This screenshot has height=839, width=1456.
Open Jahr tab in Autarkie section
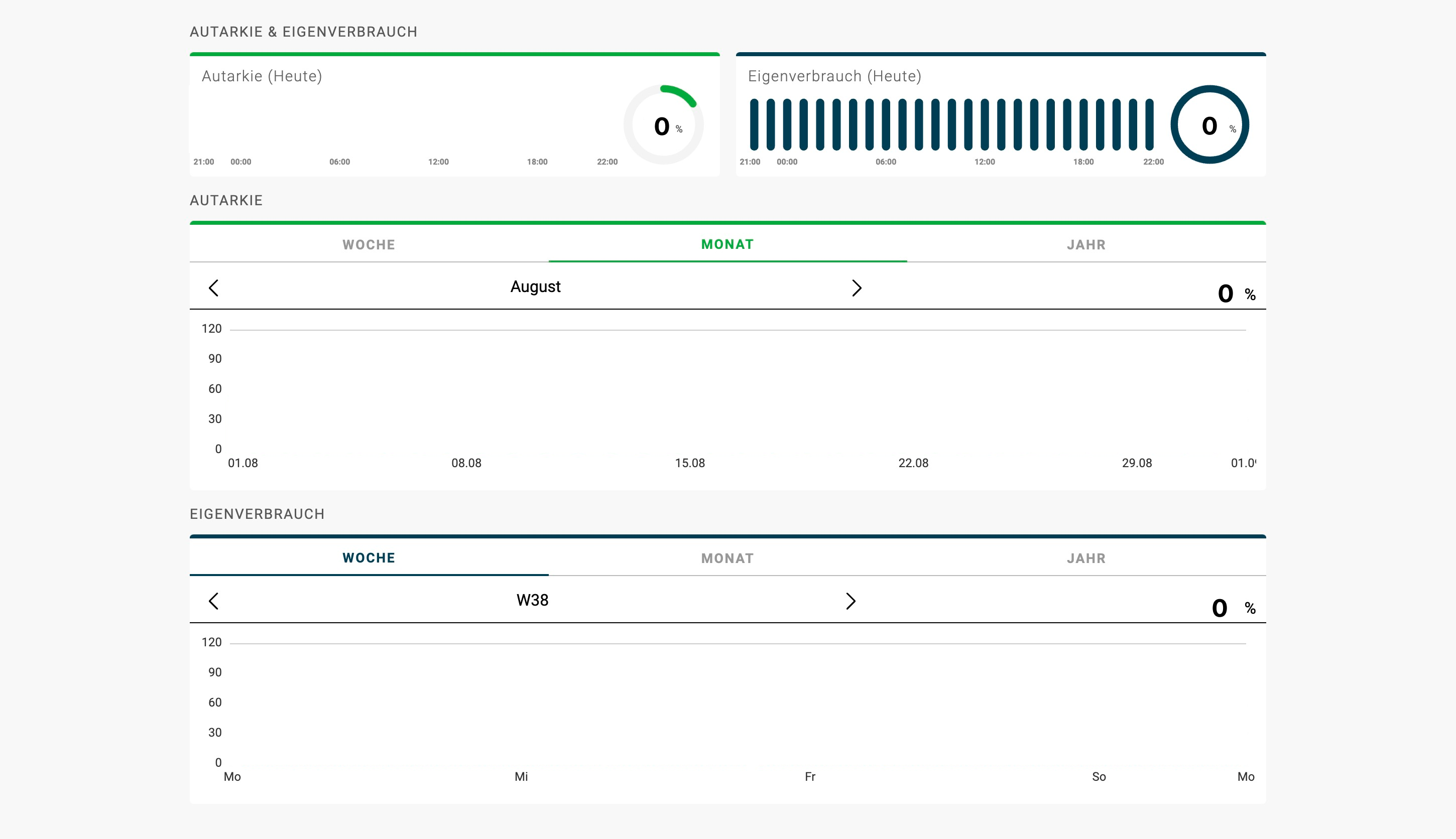1086,244
